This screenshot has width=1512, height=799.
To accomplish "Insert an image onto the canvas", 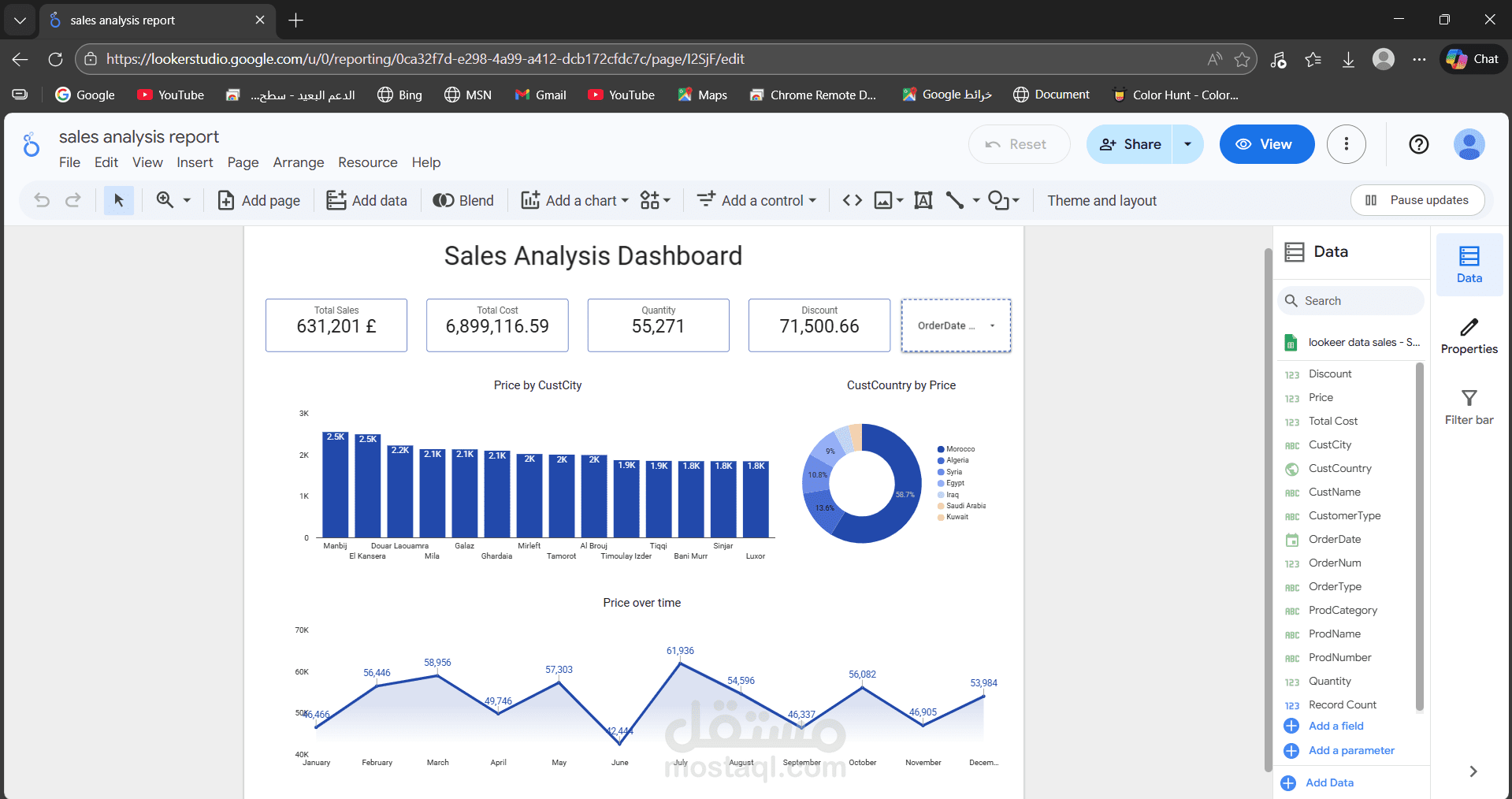I will [x=884, y=200].
